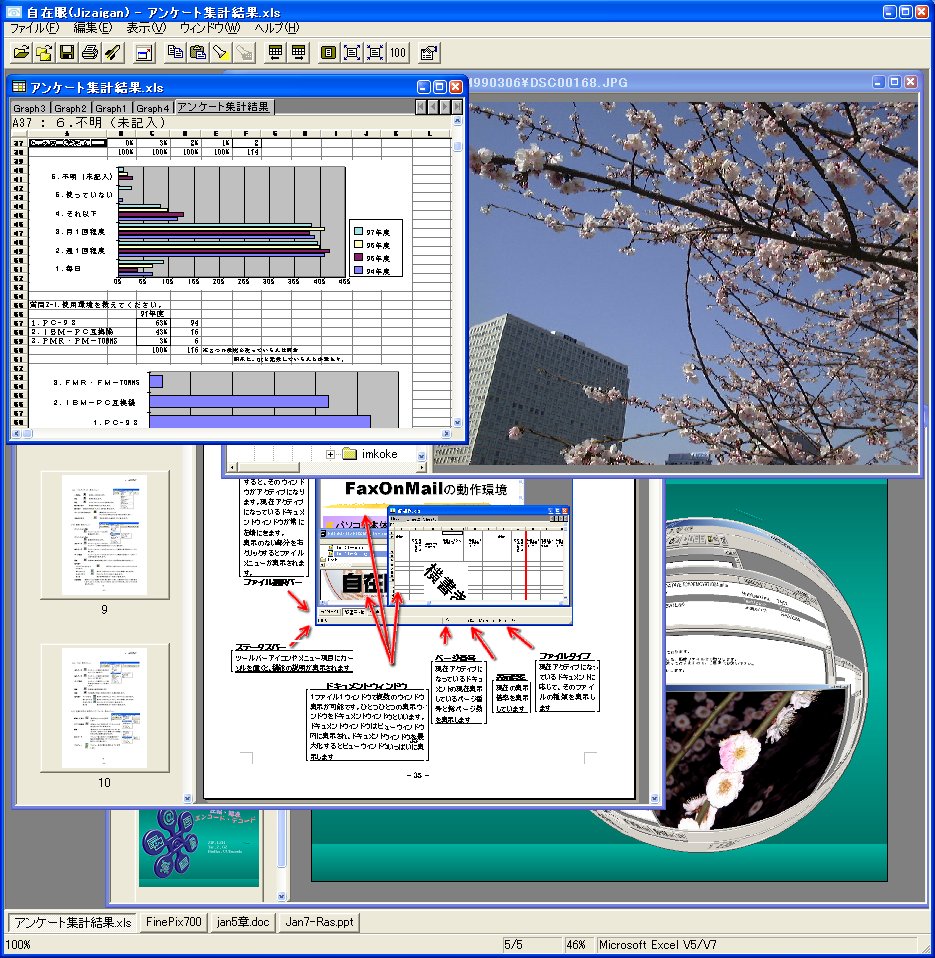Click the 94年度 legend color swatch
The width and height of the screenshot is (935, 958).
pos(358,270)
